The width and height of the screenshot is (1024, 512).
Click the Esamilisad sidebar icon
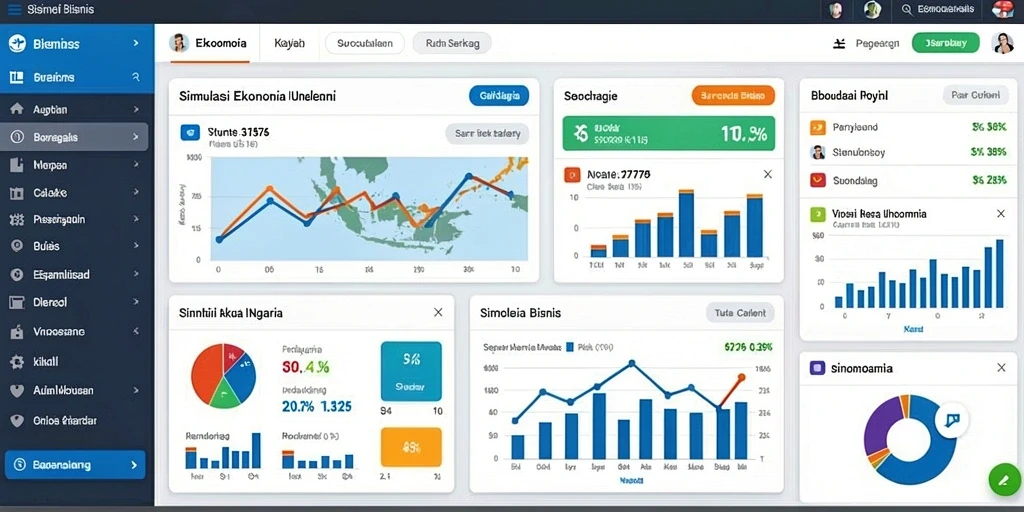[17, 275]
